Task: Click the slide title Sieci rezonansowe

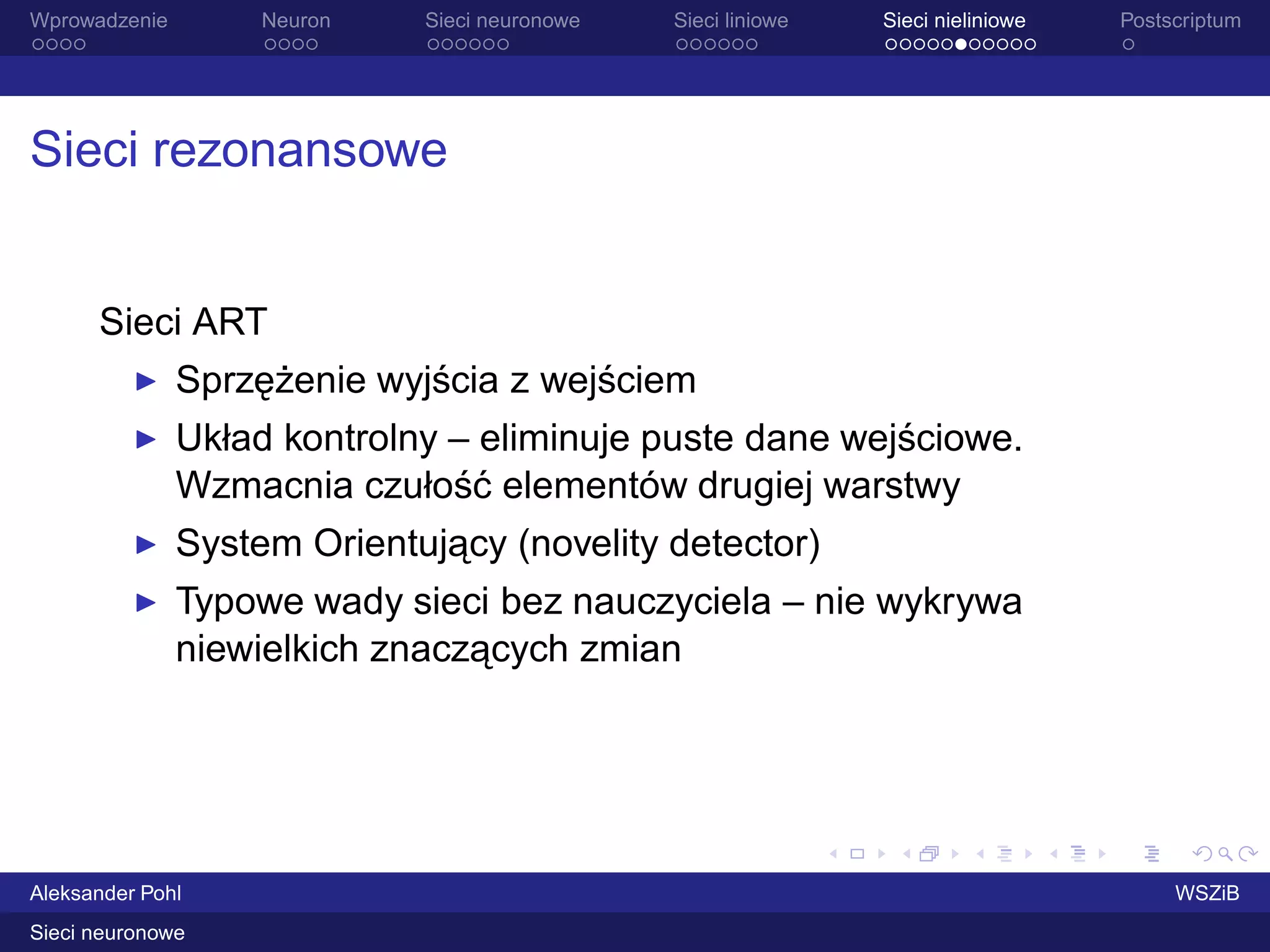Action: (x=239, y=149)
